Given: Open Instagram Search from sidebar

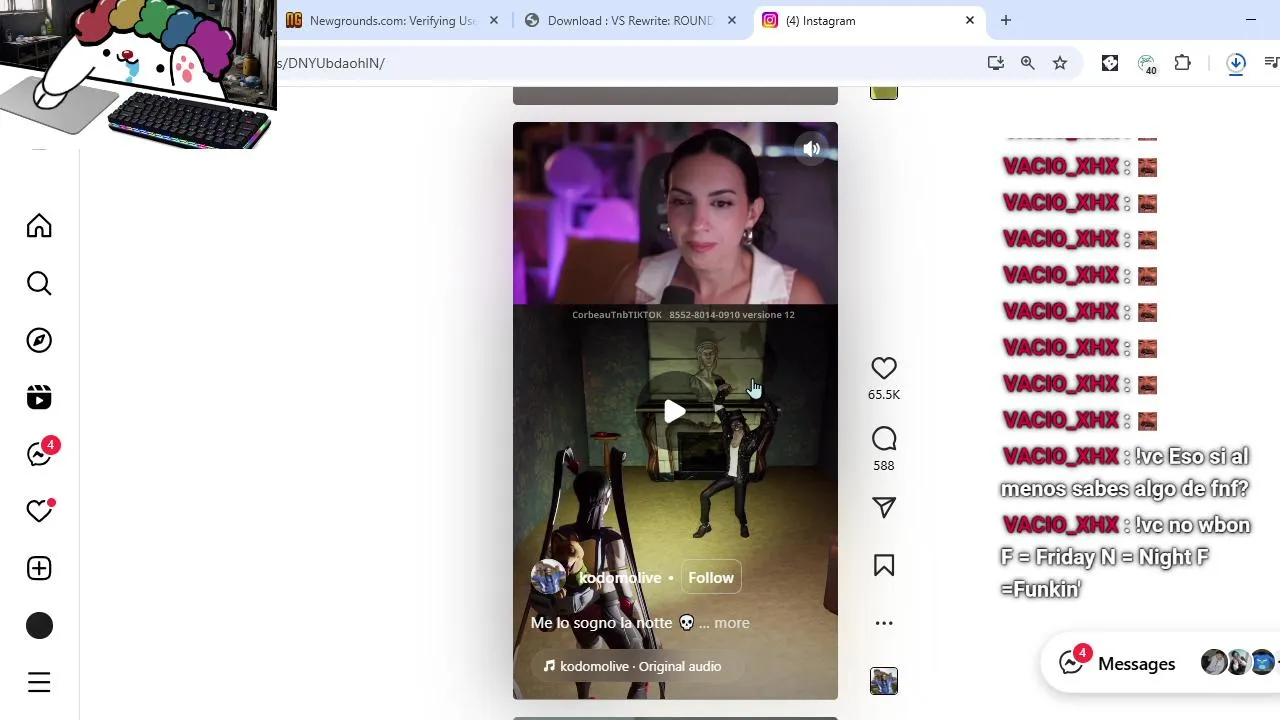Looking at the screenshot, I should pyautogui.click(x=39, y=284).
